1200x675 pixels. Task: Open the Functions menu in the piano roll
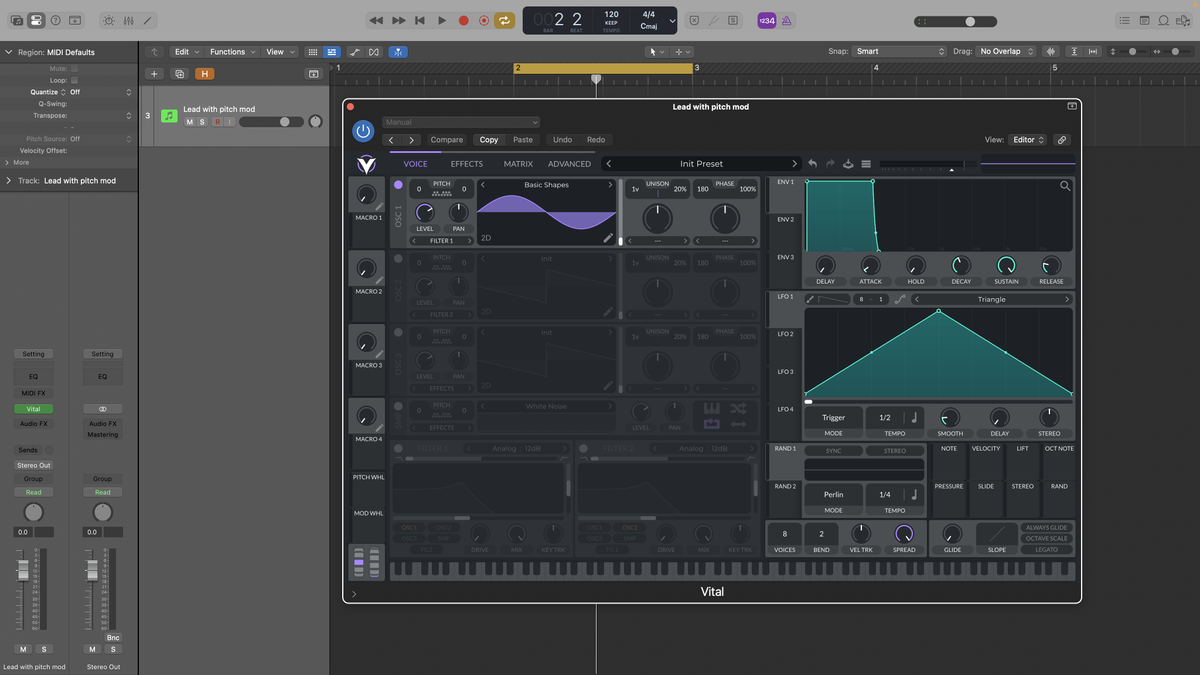pyautogui.click(x=231, y=51)
